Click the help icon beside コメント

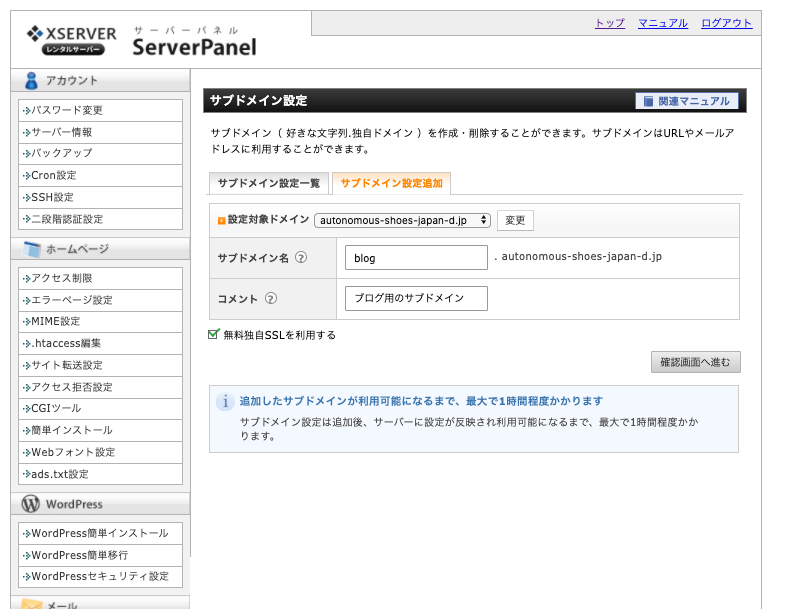click(x=271, y=298)
